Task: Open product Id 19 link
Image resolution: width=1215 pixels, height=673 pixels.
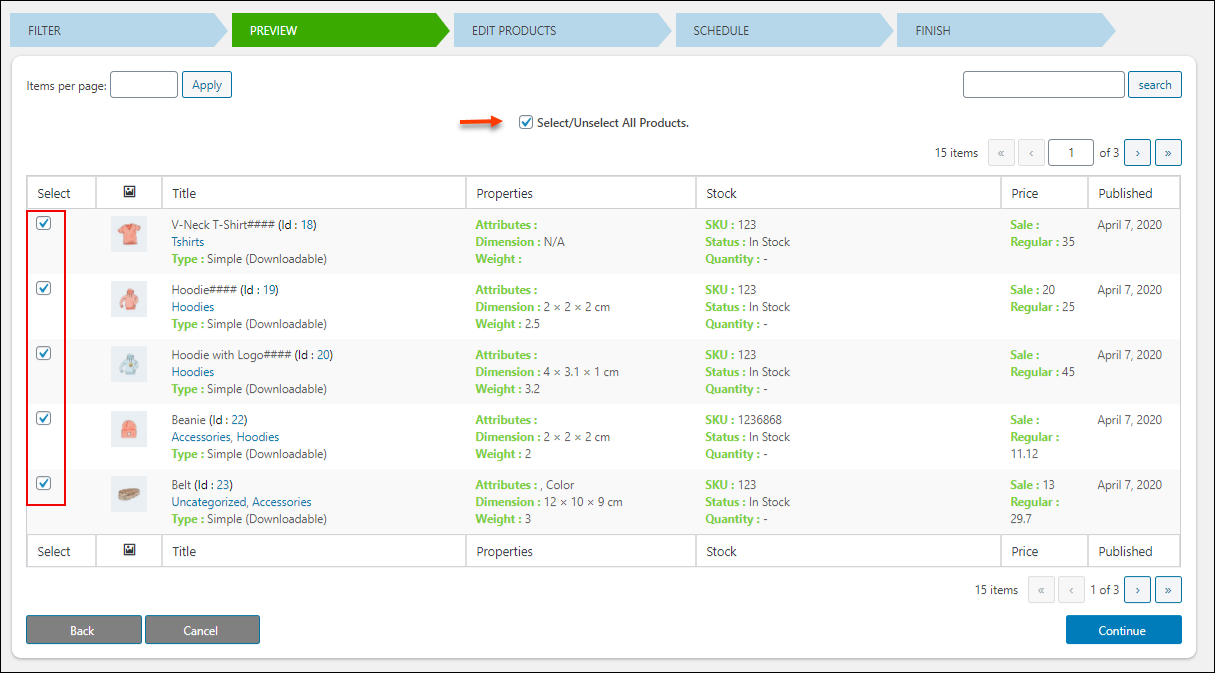Action: 269,290
